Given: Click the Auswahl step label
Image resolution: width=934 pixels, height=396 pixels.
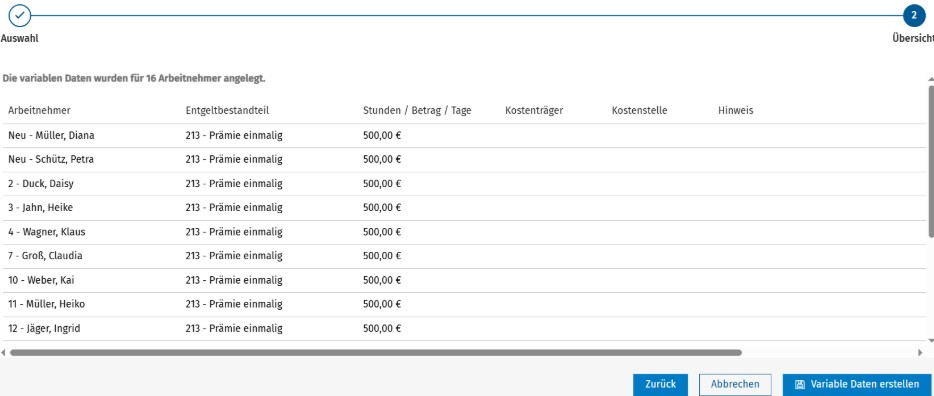Looking at the screenshot, I should 20,39.
